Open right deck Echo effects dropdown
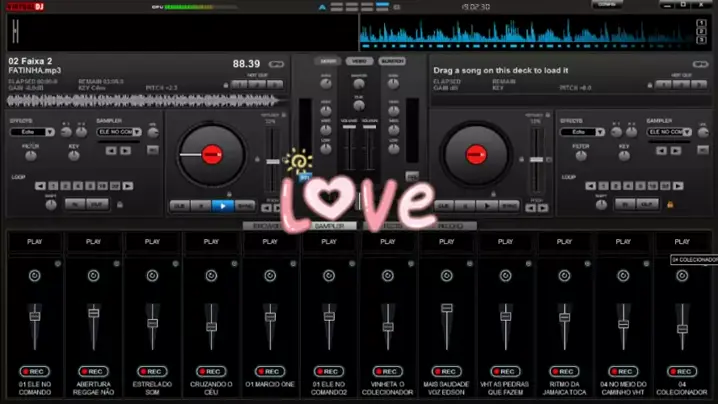Screen dimensions: 718x404 click(582, 132)
